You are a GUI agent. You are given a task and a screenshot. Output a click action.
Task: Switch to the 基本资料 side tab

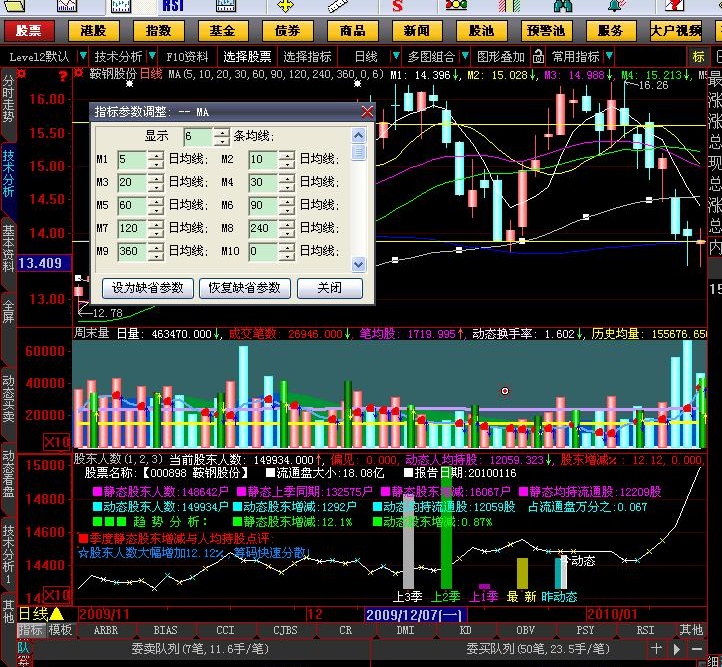coord(8,254)
